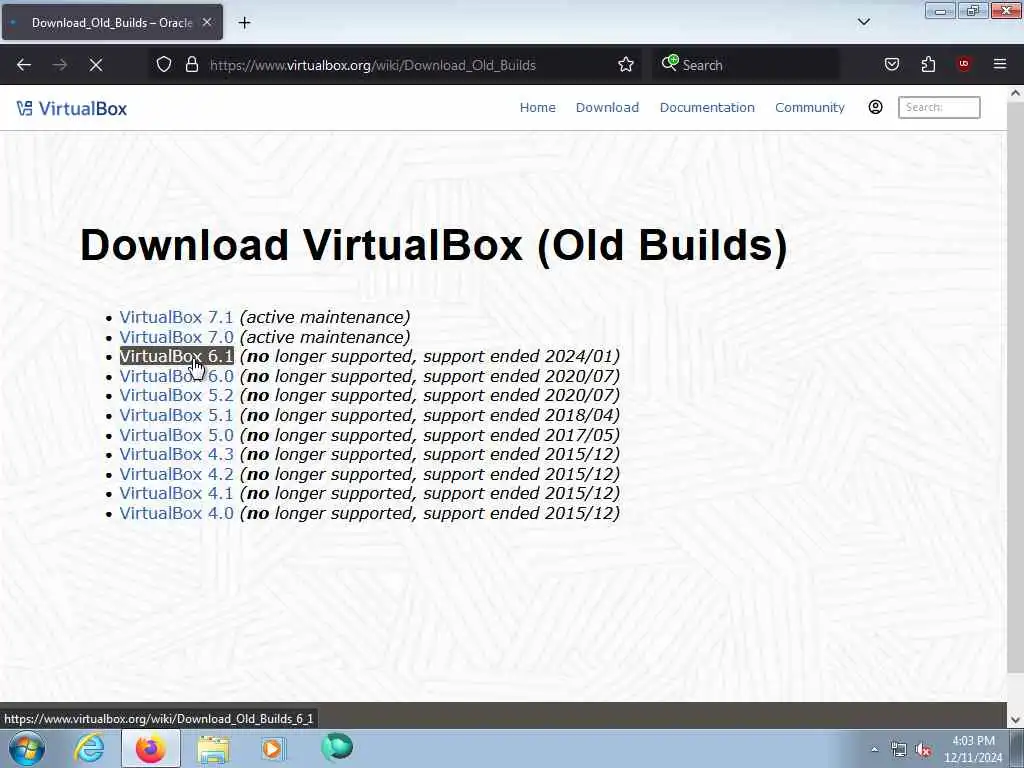The image size is (1024, 768).
Task: Open the VirtualBox 5.1 link
Action: (176, 415)
